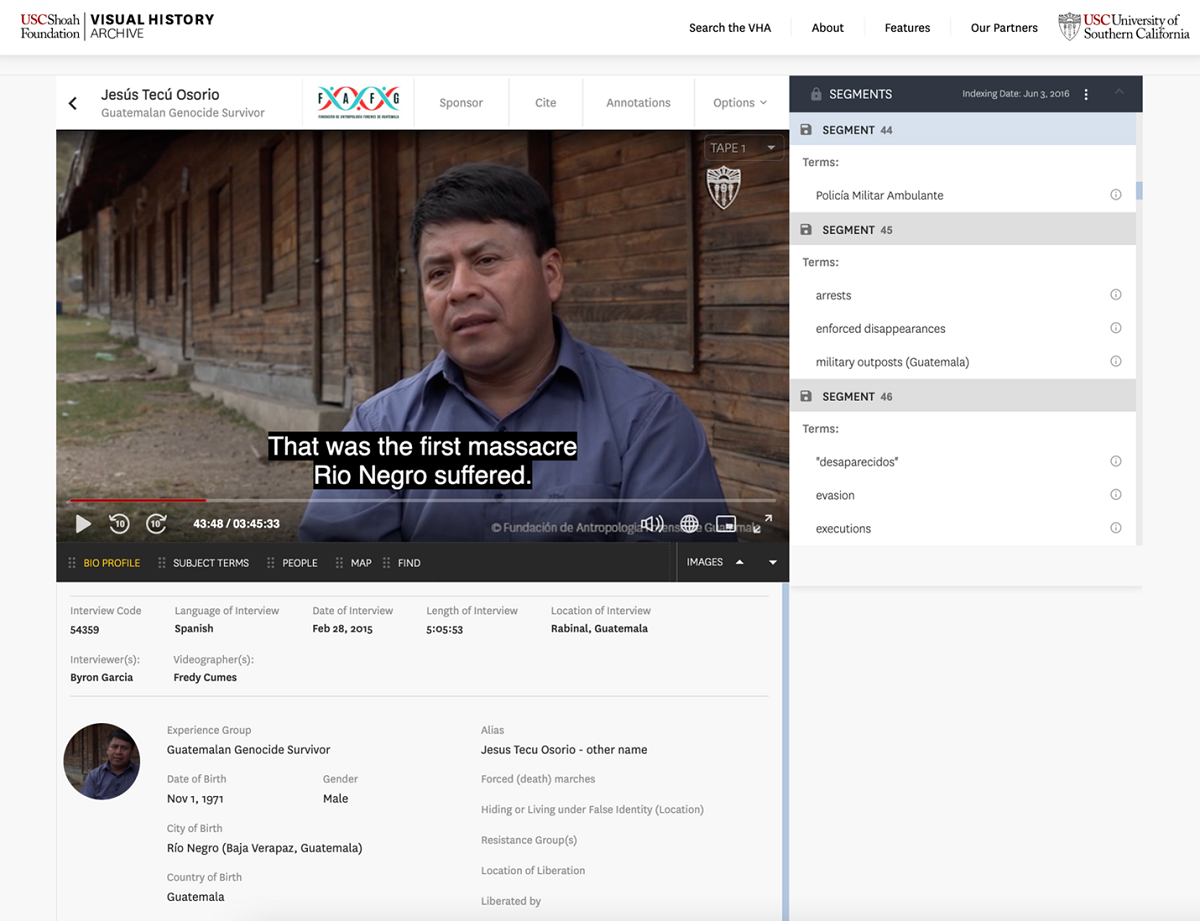Click the IMAGES label
Screen dimensions: 1200x921
[x=704, y=562]
